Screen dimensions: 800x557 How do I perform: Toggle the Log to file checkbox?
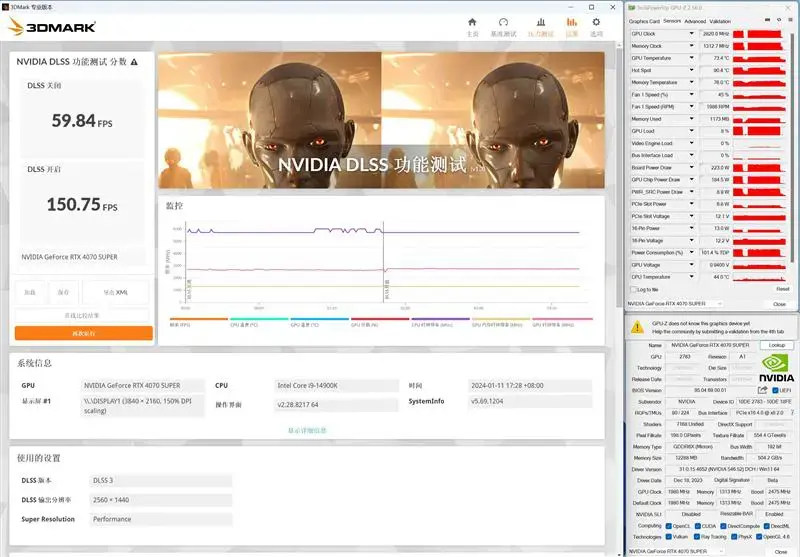click(x=633, y=289)
